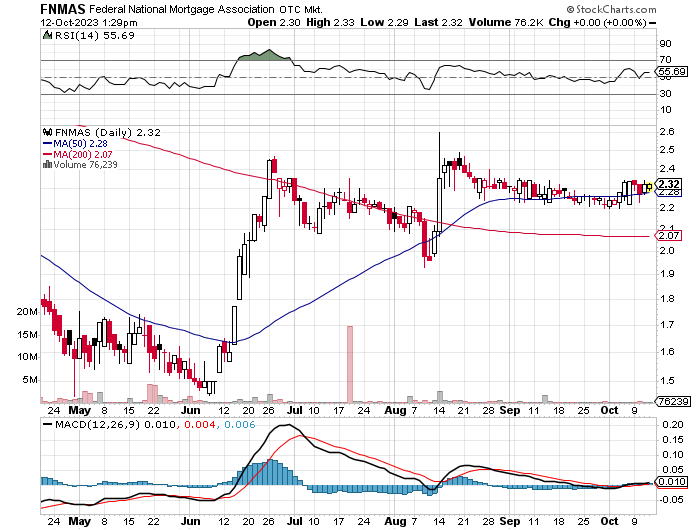Click the 76239 volume tag

(674, 401)
